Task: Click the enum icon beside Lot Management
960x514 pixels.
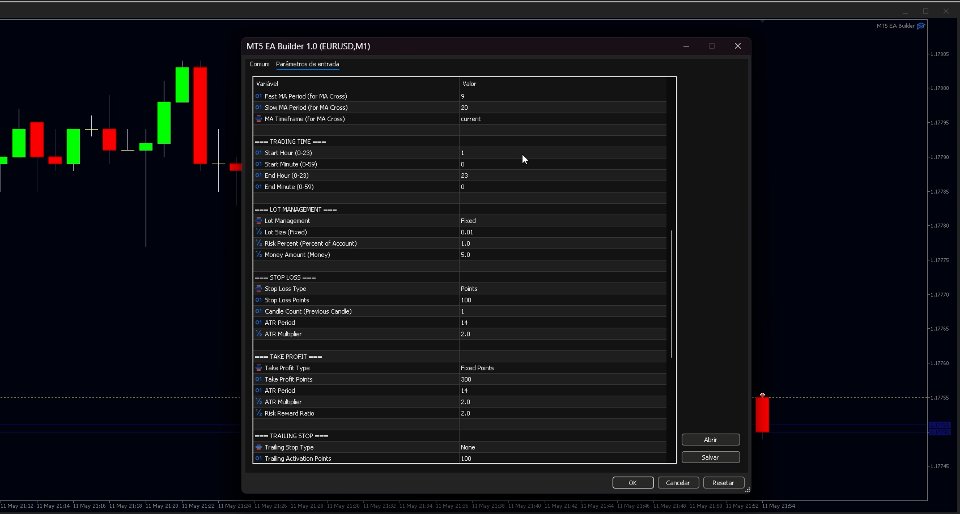Action: [258, 221]
